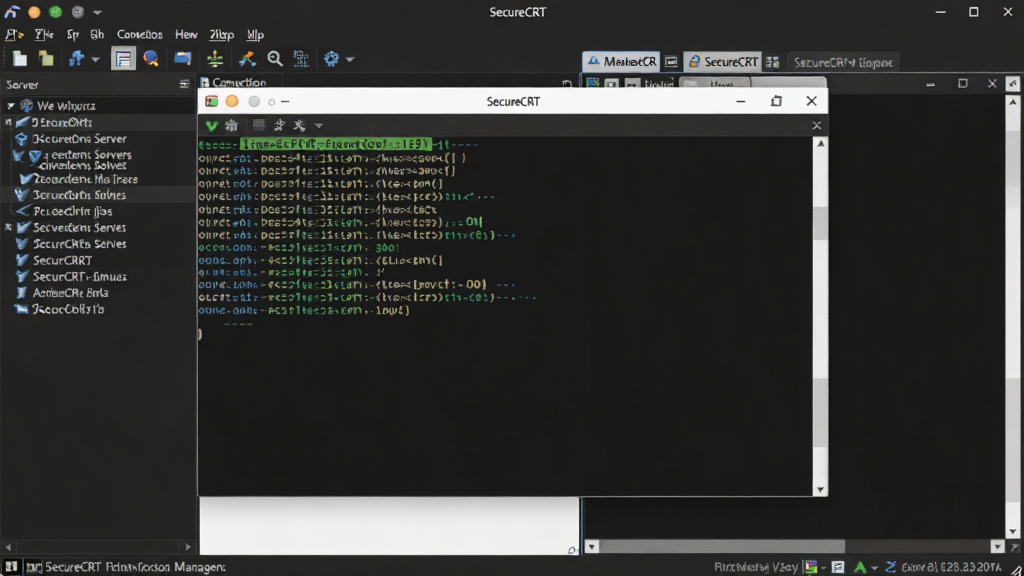Viewport: 1024px width, 576px height.
Task: Select the 'Zeoardenc Ma Trees' tree item
Action: click(86, 179)
